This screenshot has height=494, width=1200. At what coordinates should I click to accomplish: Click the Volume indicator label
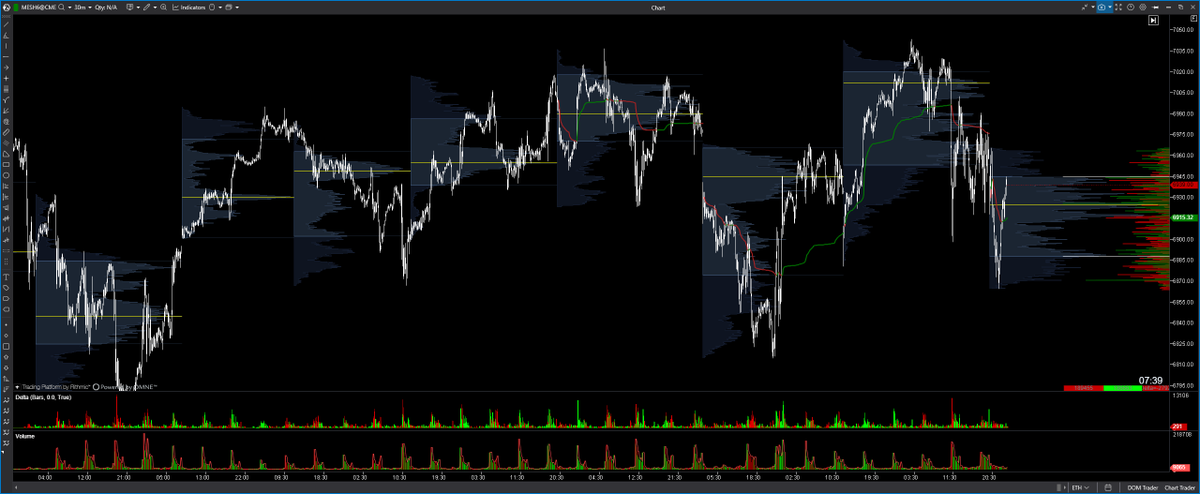(25, 437)
